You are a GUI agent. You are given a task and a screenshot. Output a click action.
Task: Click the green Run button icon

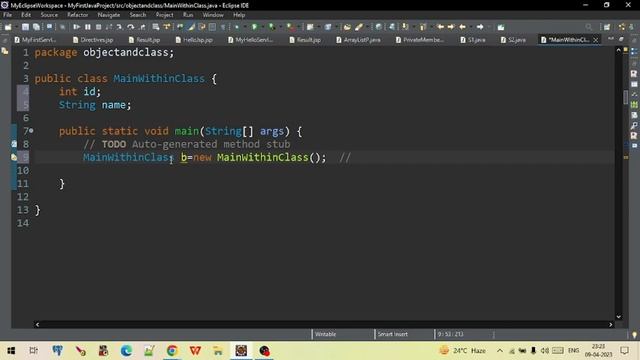point(254,27)
